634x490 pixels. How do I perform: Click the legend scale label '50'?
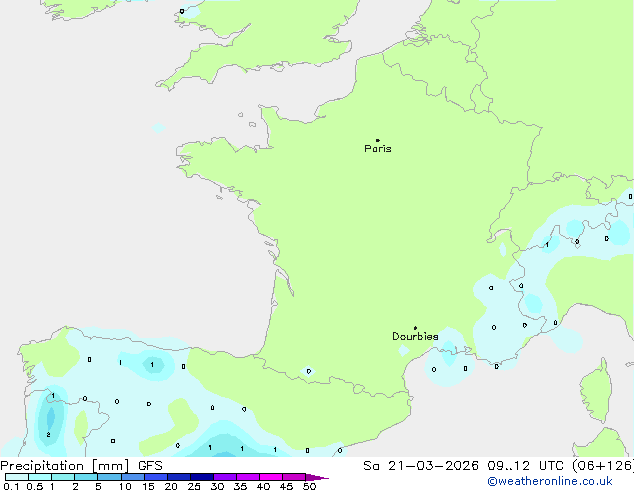coord(309,486)
